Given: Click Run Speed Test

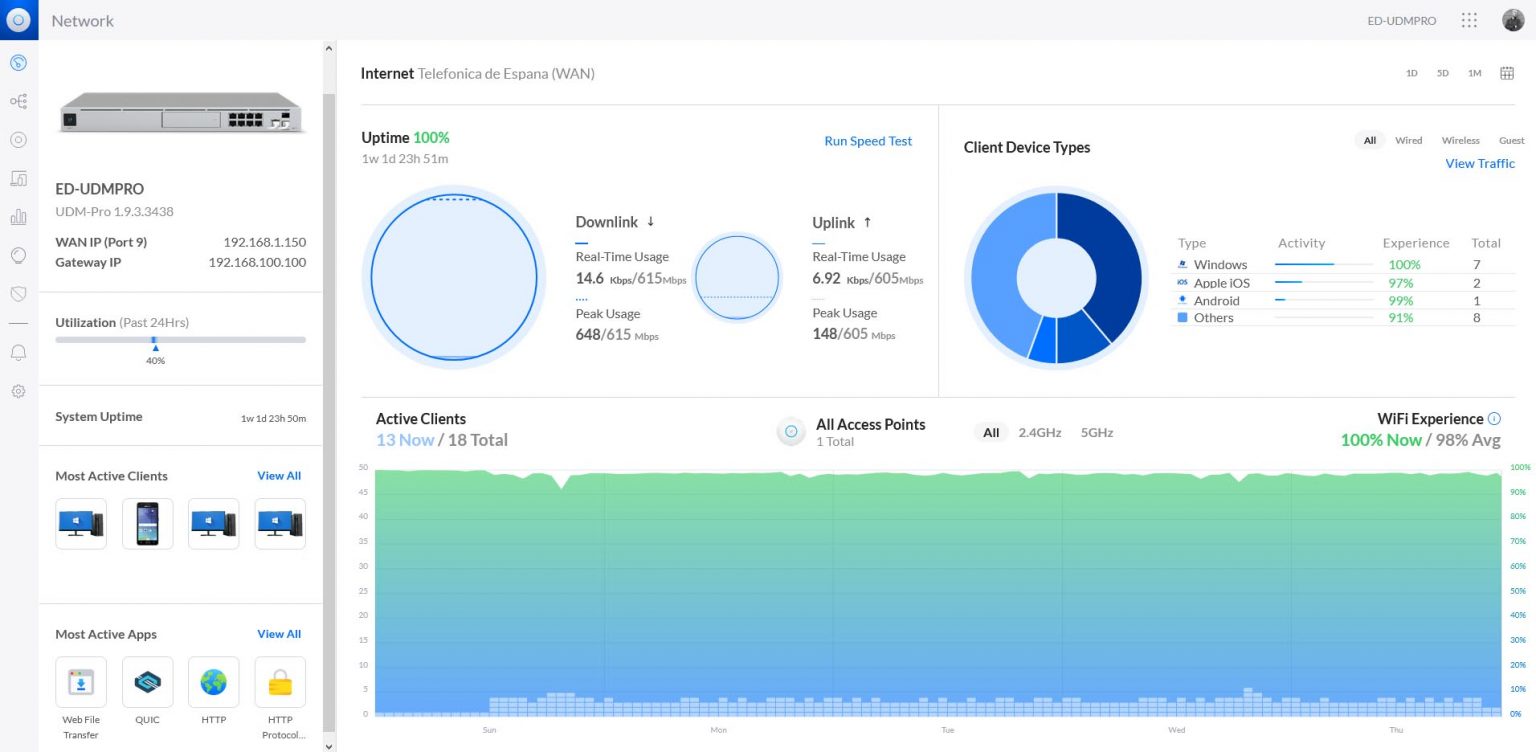Looking at the screenshot, I should point(867,141).
